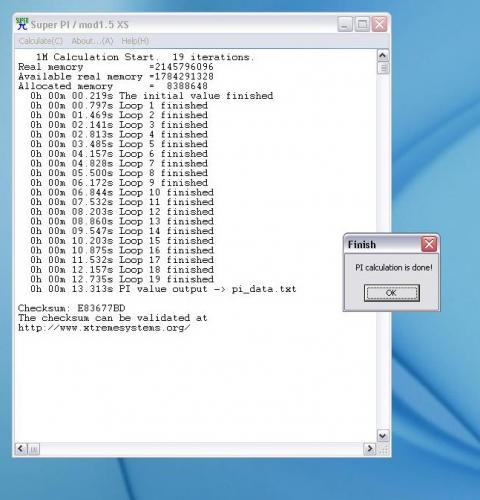Click the horizontal scrollbar left arrow
Screen dimensions: 480x500
tap(21, 449)
